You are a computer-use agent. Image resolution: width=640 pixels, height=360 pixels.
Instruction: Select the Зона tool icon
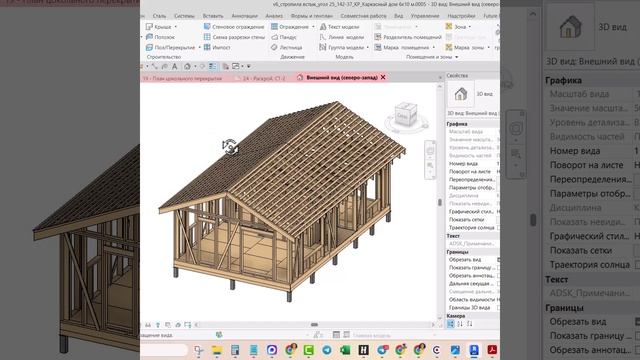coord(449,27)
